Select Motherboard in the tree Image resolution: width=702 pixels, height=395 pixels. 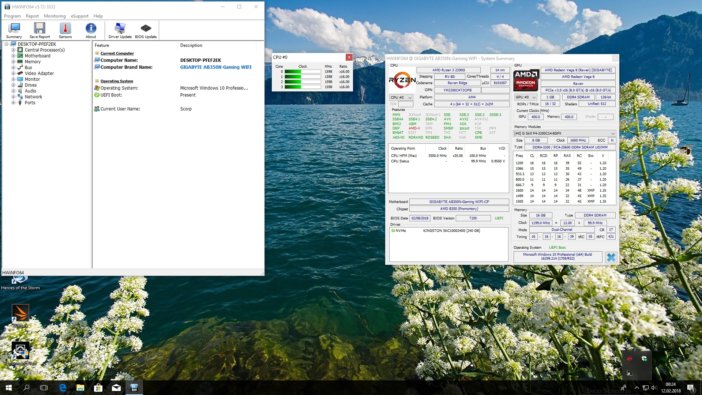tap(37, 56)
